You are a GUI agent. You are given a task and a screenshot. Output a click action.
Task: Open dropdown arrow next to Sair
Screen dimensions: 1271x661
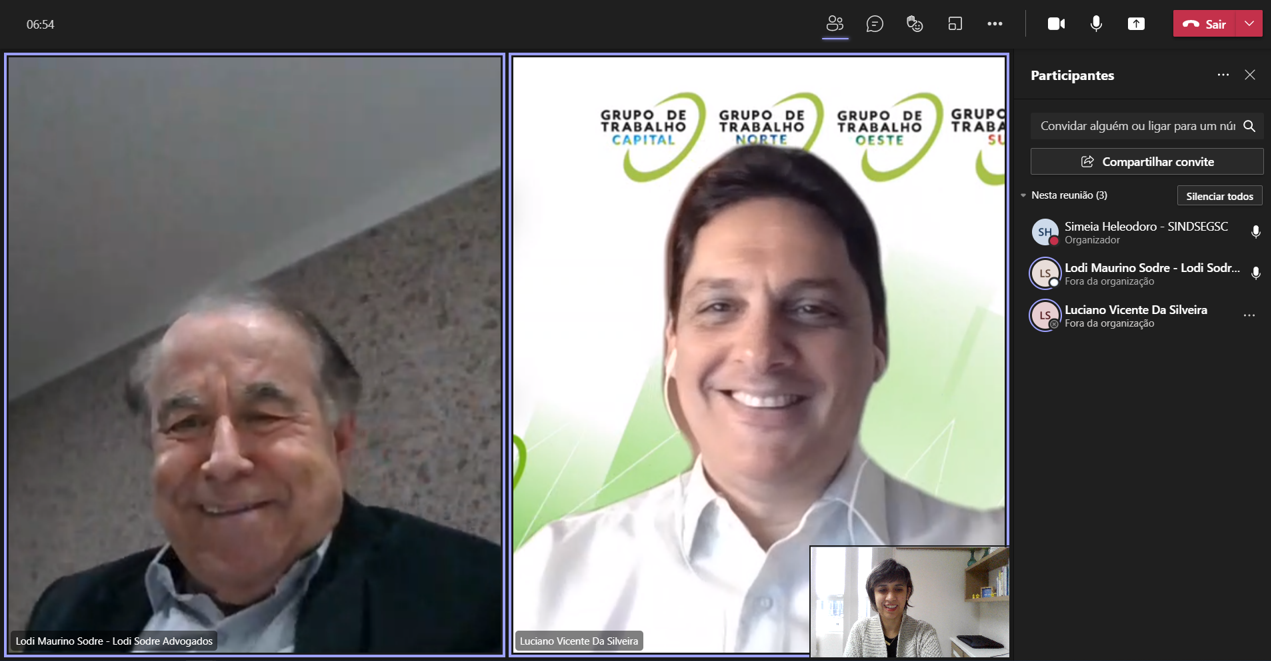pyautogui.click(x=1249, y=24)
